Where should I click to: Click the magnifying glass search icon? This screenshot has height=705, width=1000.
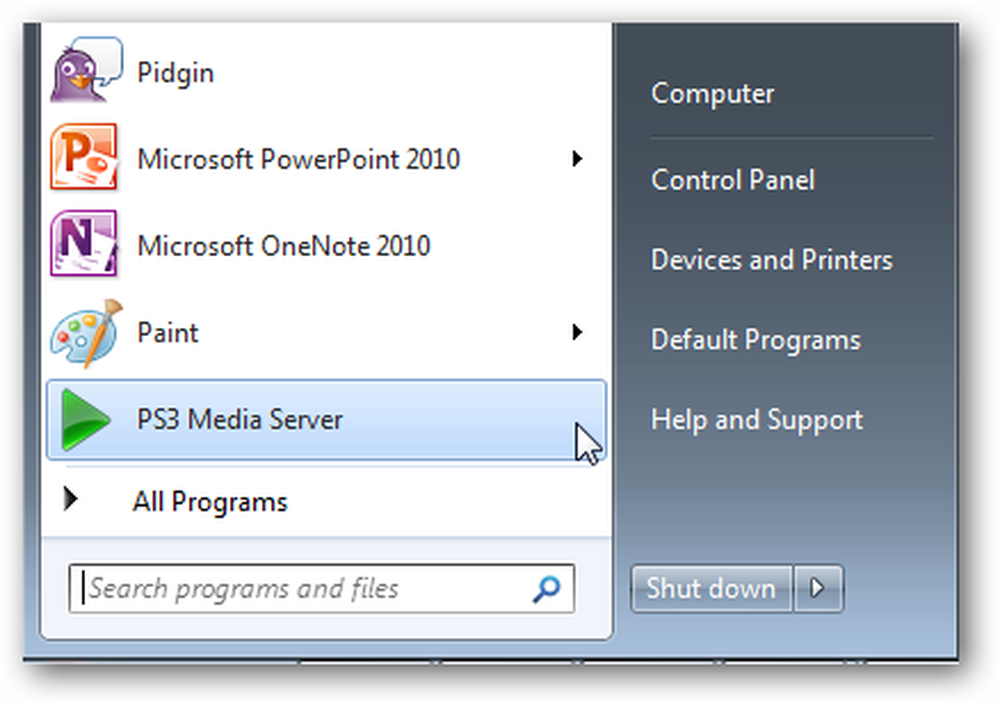point(547,589)
